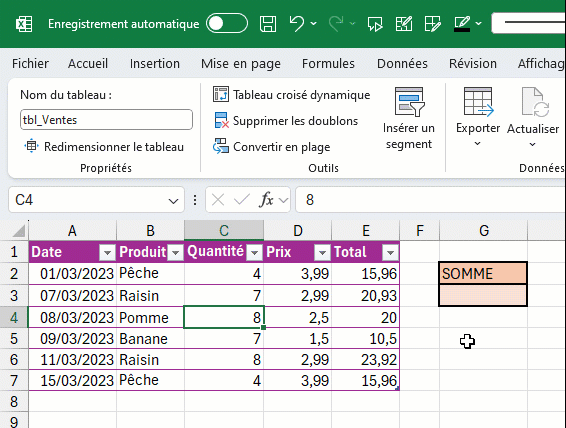Image resolution: width=566 pixels, height=428 pixels.
Task: Click the Cancel X formula icon
Action: [x=218, y=200]
